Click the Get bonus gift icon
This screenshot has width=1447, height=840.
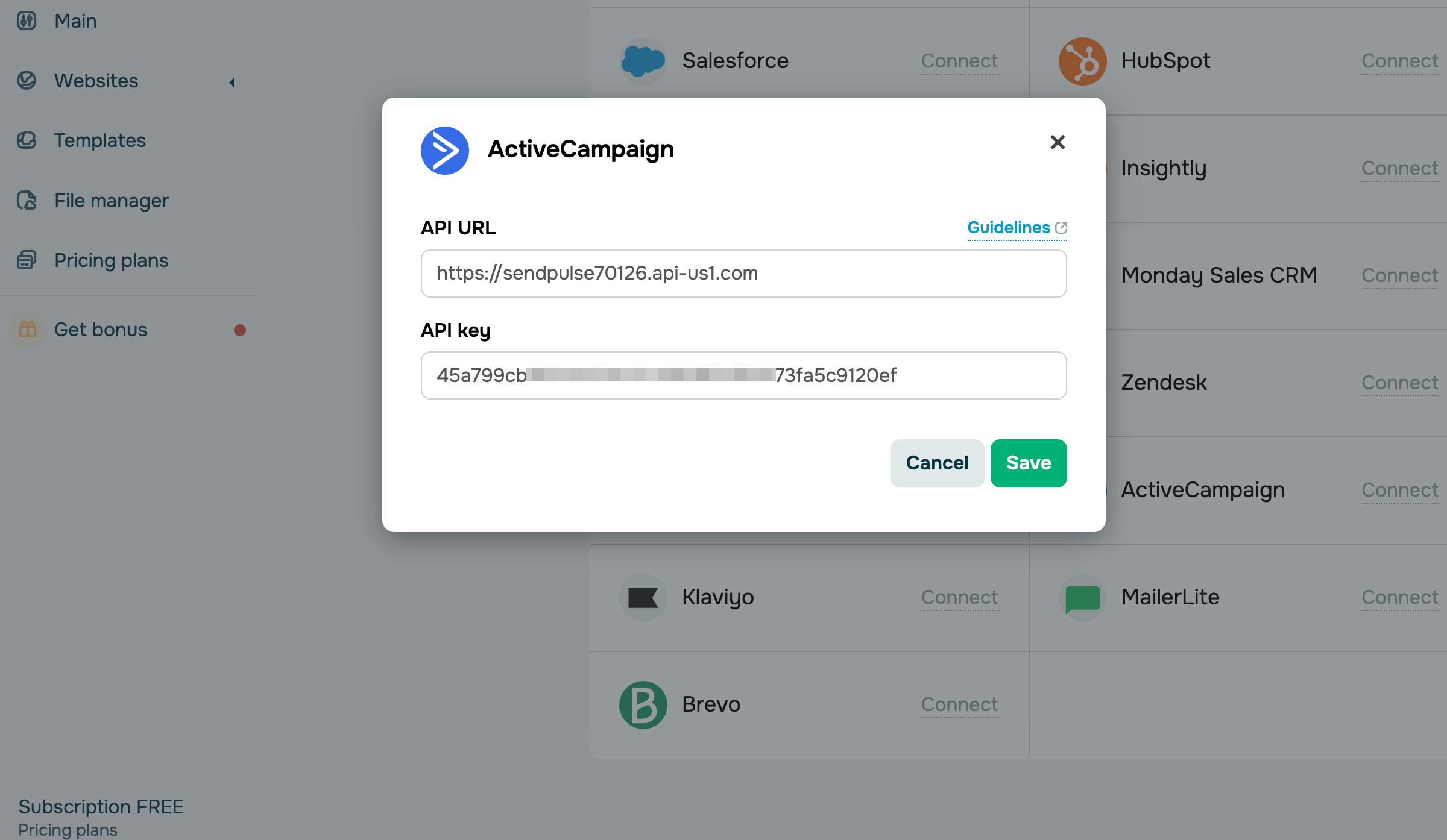point(28,330)
